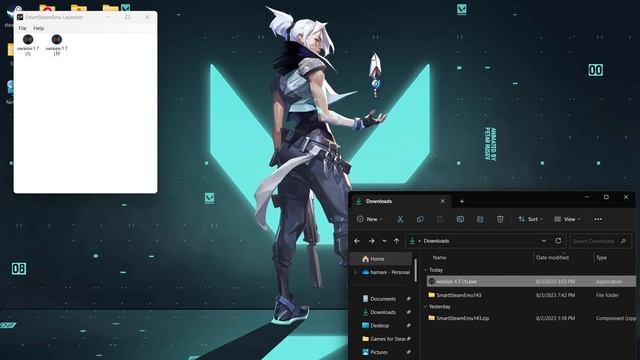Click the Copy icon in Explorer toolbar

point(420,219)
